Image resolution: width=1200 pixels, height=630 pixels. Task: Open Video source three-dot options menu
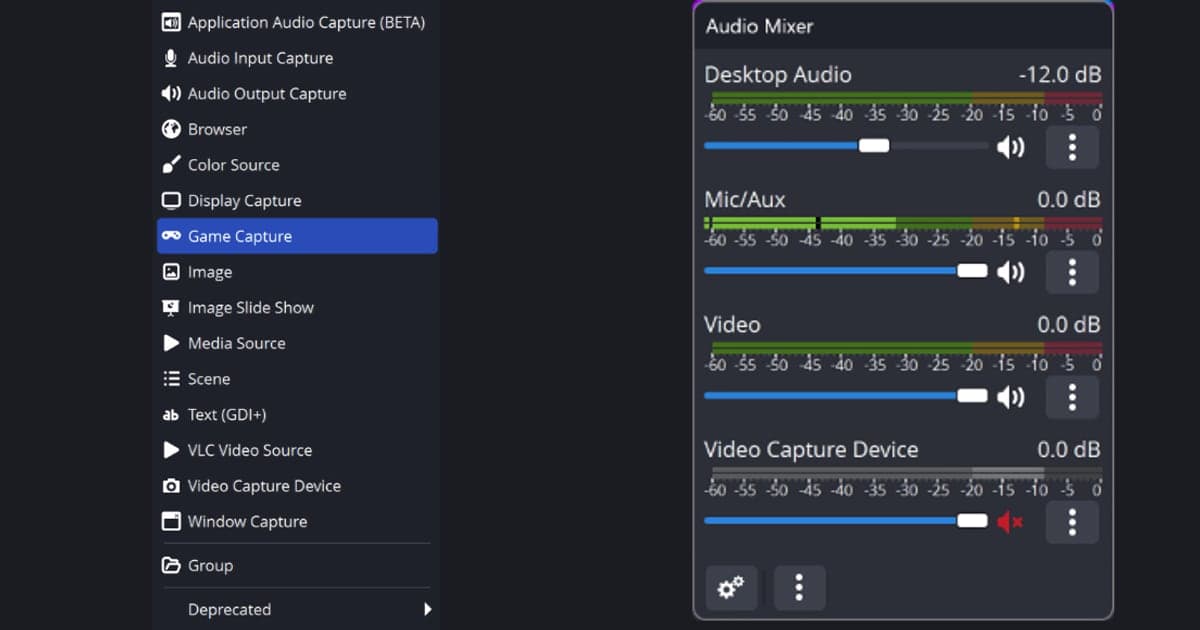tap(1072, 397)
